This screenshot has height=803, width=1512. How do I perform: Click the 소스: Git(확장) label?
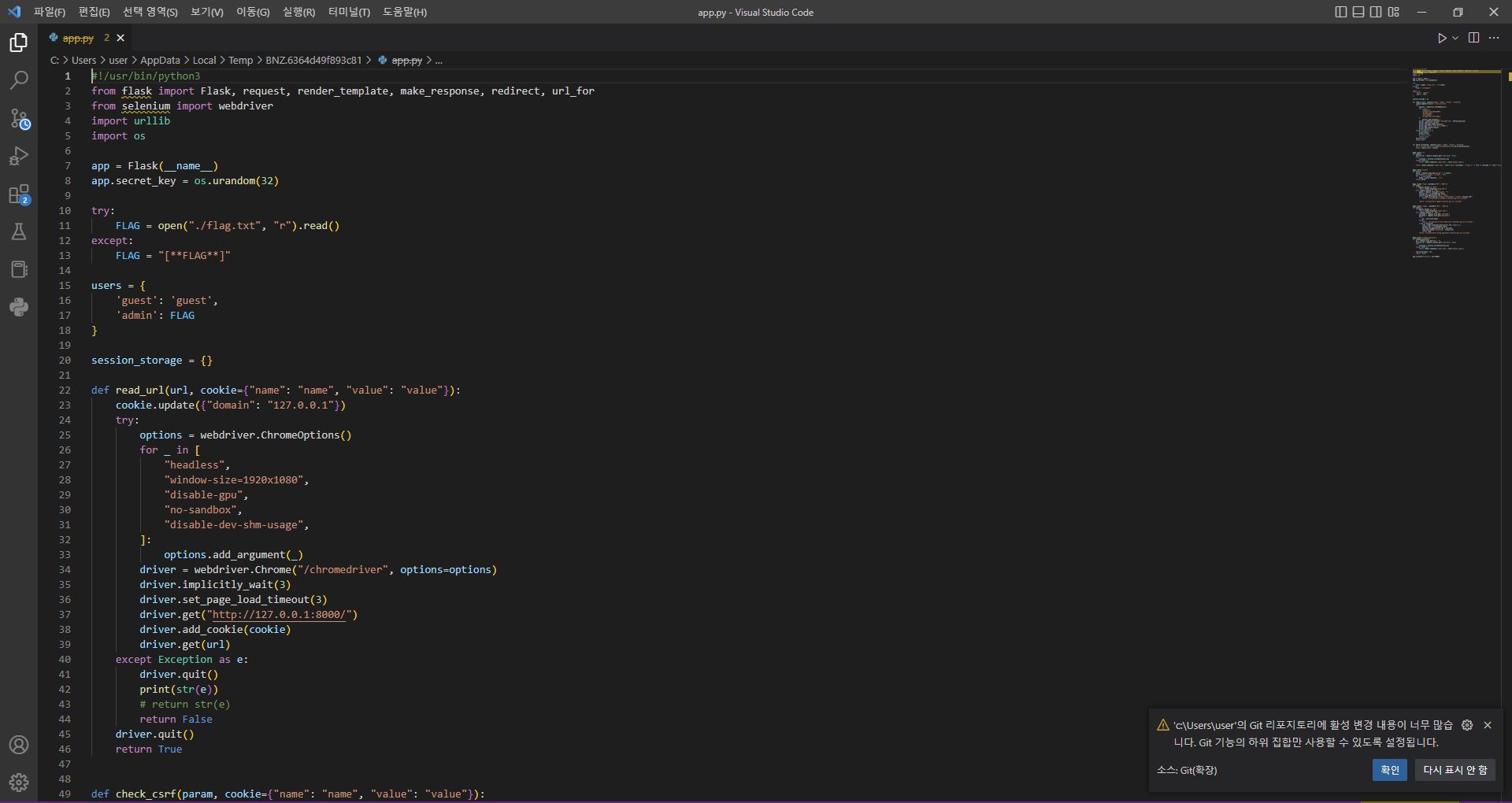(1187, 770)
